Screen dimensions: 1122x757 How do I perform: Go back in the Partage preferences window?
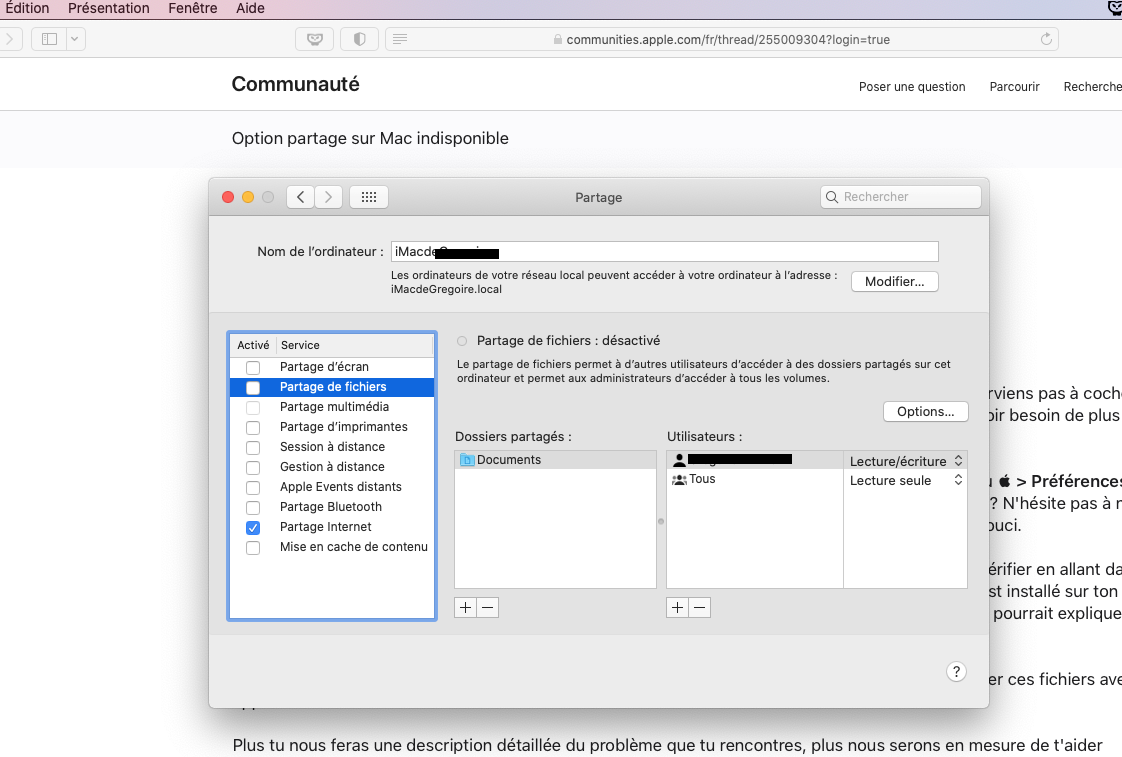[301, 197]
